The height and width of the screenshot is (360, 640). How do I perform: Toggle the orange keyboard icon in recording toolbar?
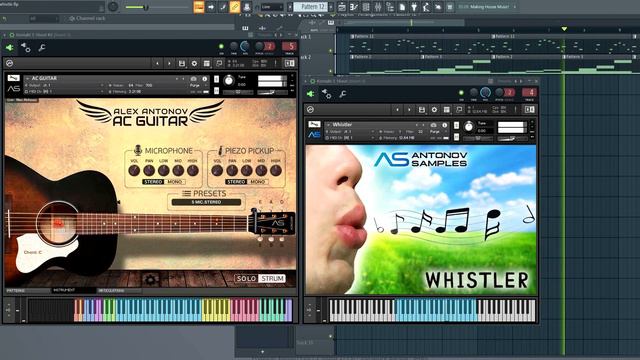[x=199, y=7]
